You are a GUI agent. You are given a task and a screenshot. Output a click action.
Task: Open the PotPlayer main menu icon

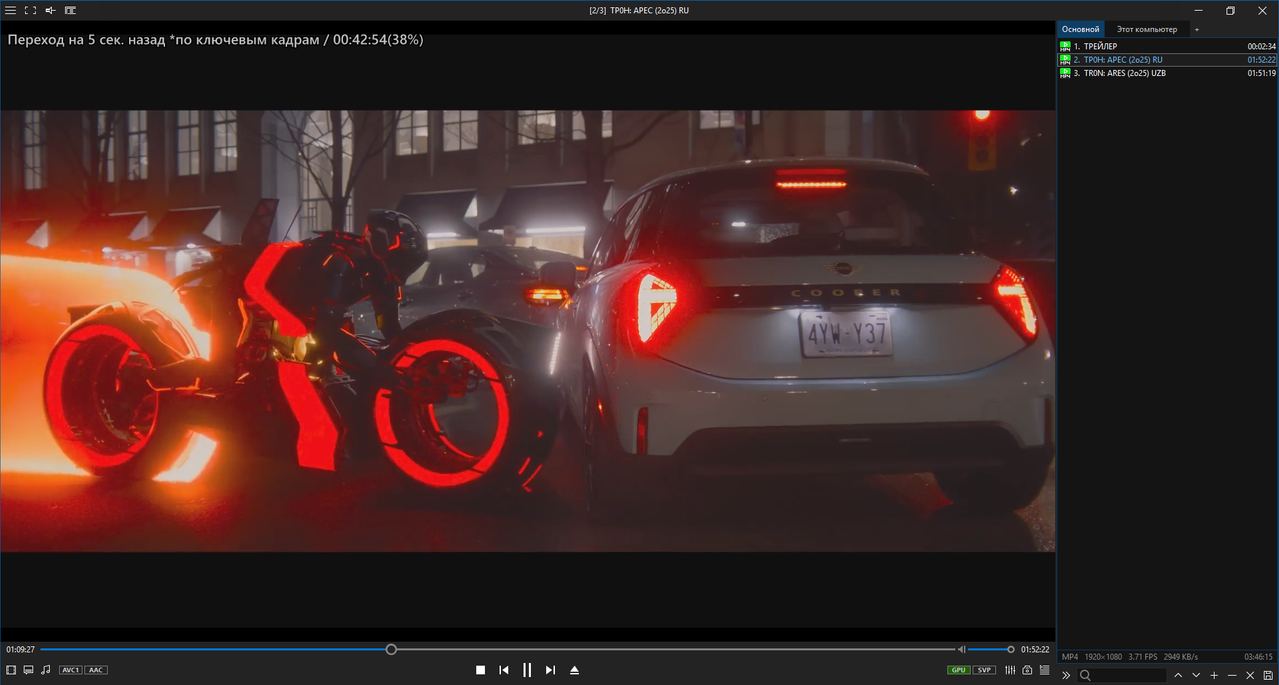(10, 10)
